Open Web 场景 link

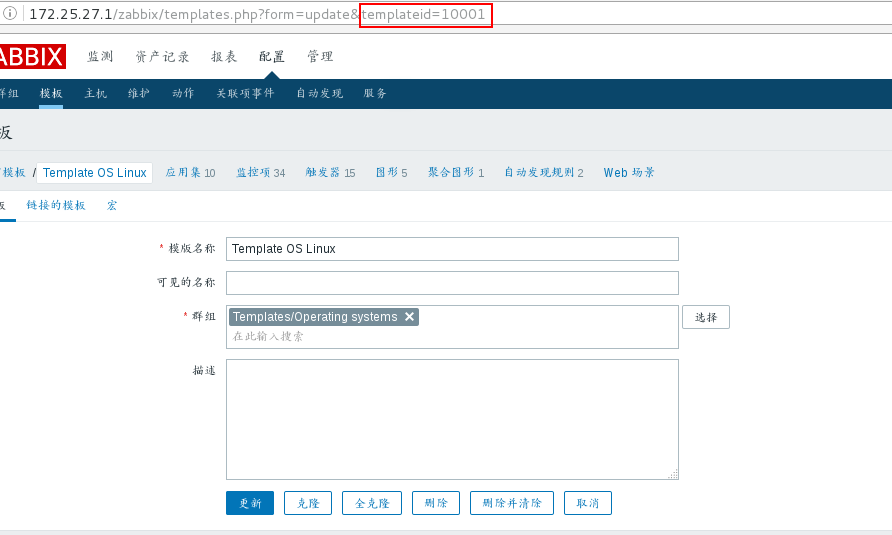(629, 172)
